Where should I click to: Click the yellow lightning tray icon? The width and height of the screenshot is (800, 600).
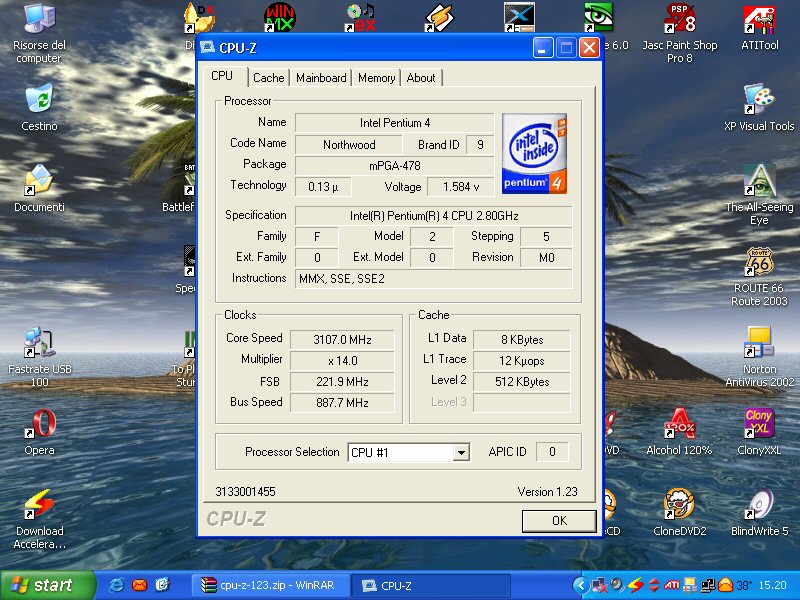click(636, 585)
